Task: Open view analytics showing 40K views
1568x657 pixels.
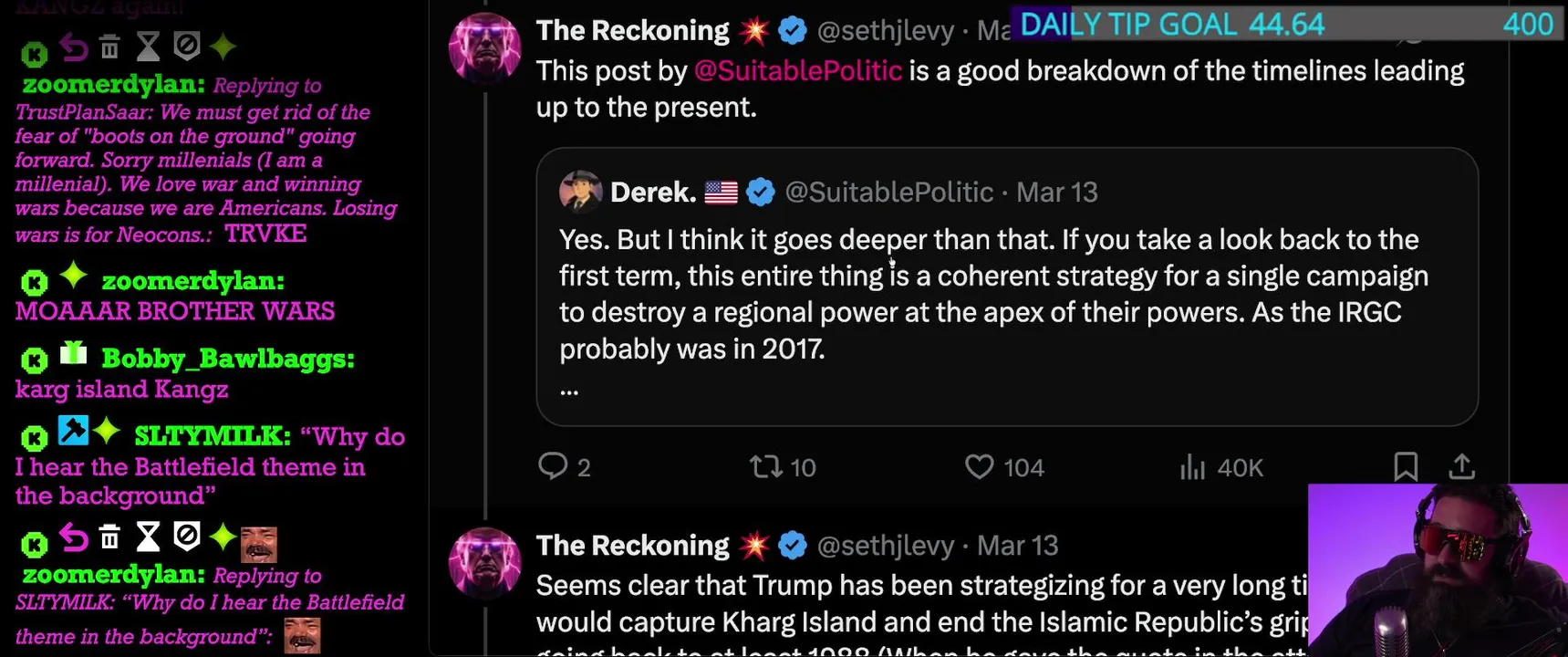Action: [1193, 467]
